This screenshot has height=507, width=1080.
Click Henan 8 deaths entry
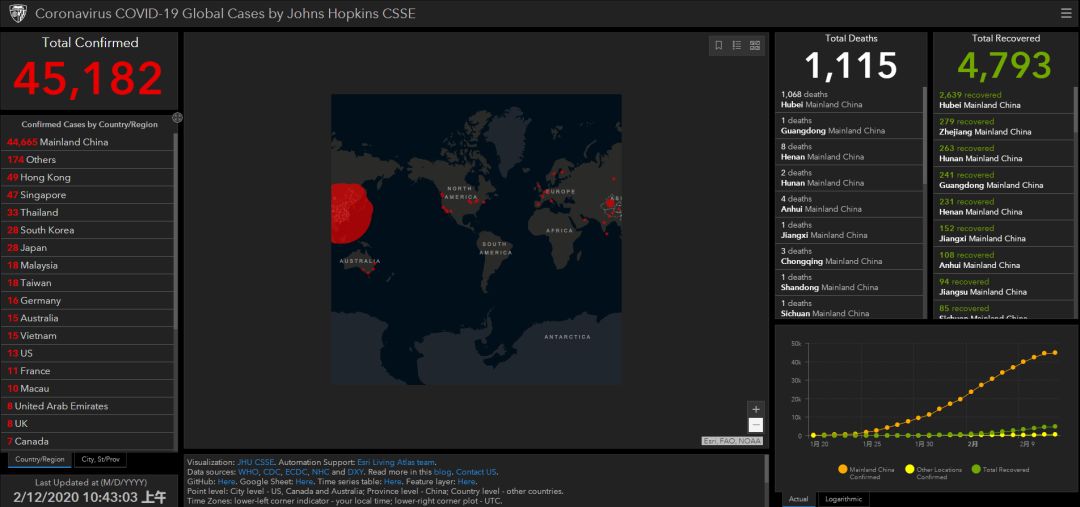(849, 152)
